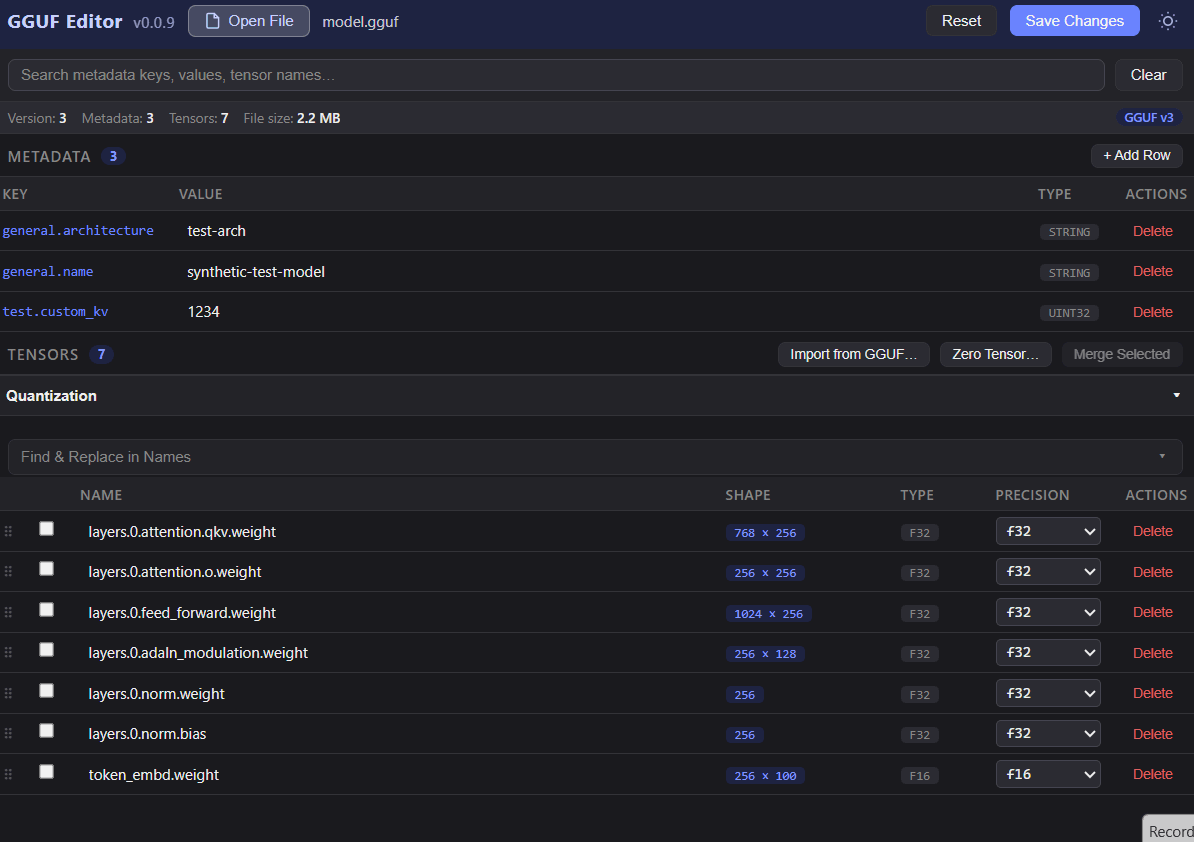Open precision dropdown for layers.0.norm.bias
Viewport: 1194px width, 842px height.
tap(1048, 734)
